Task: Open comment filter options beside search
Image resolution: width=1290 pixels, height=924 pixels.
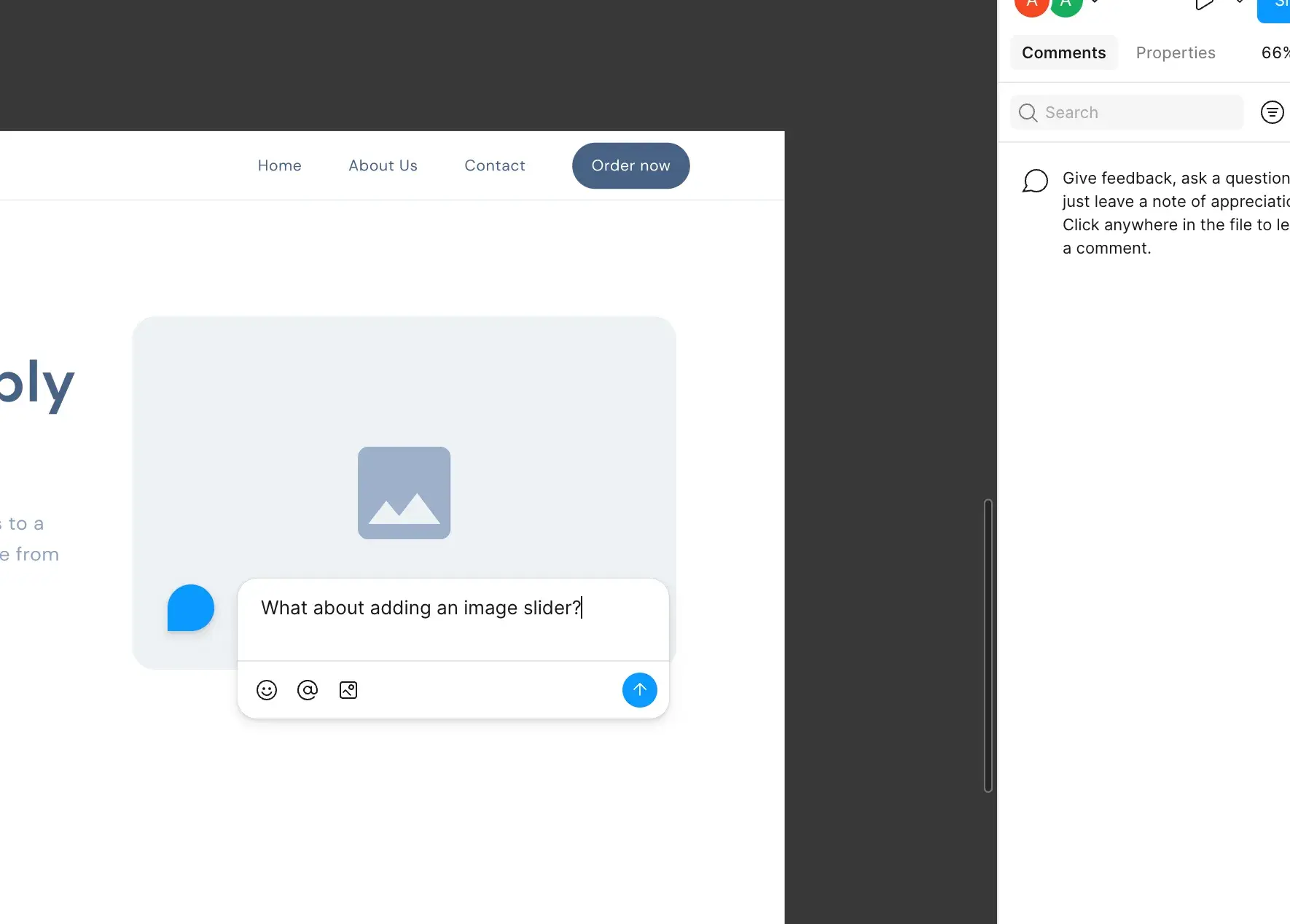Action: pyautogui.click(x=1273, y=111)
